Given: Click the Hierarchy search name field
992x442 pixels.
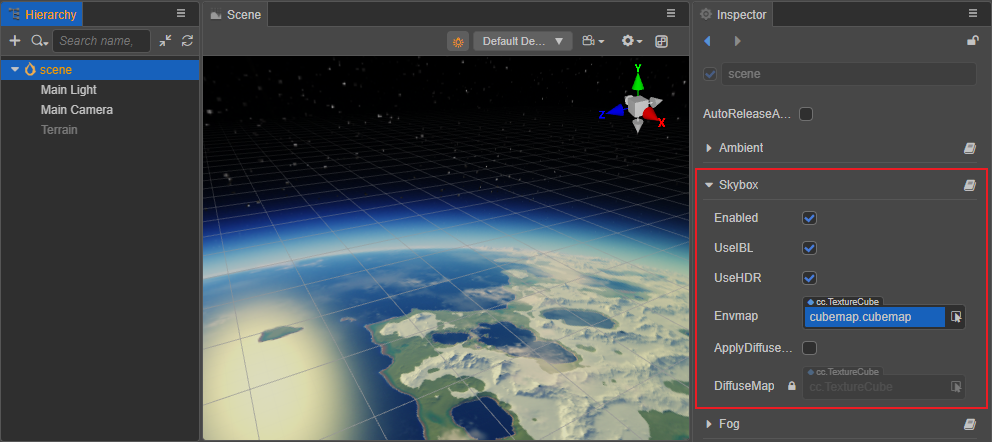Looking at the screenshot, I should tap(101, 41).
